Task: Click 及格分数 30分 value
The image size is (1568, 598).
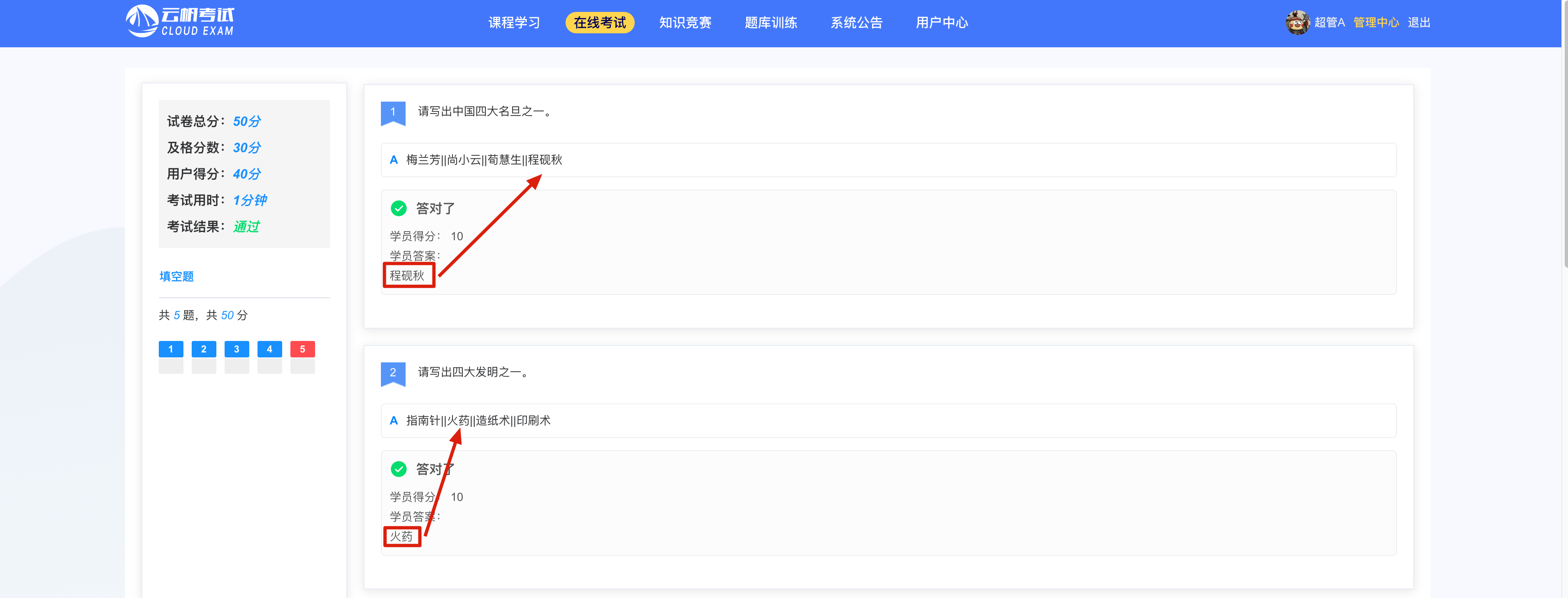Action: (246, 148)
